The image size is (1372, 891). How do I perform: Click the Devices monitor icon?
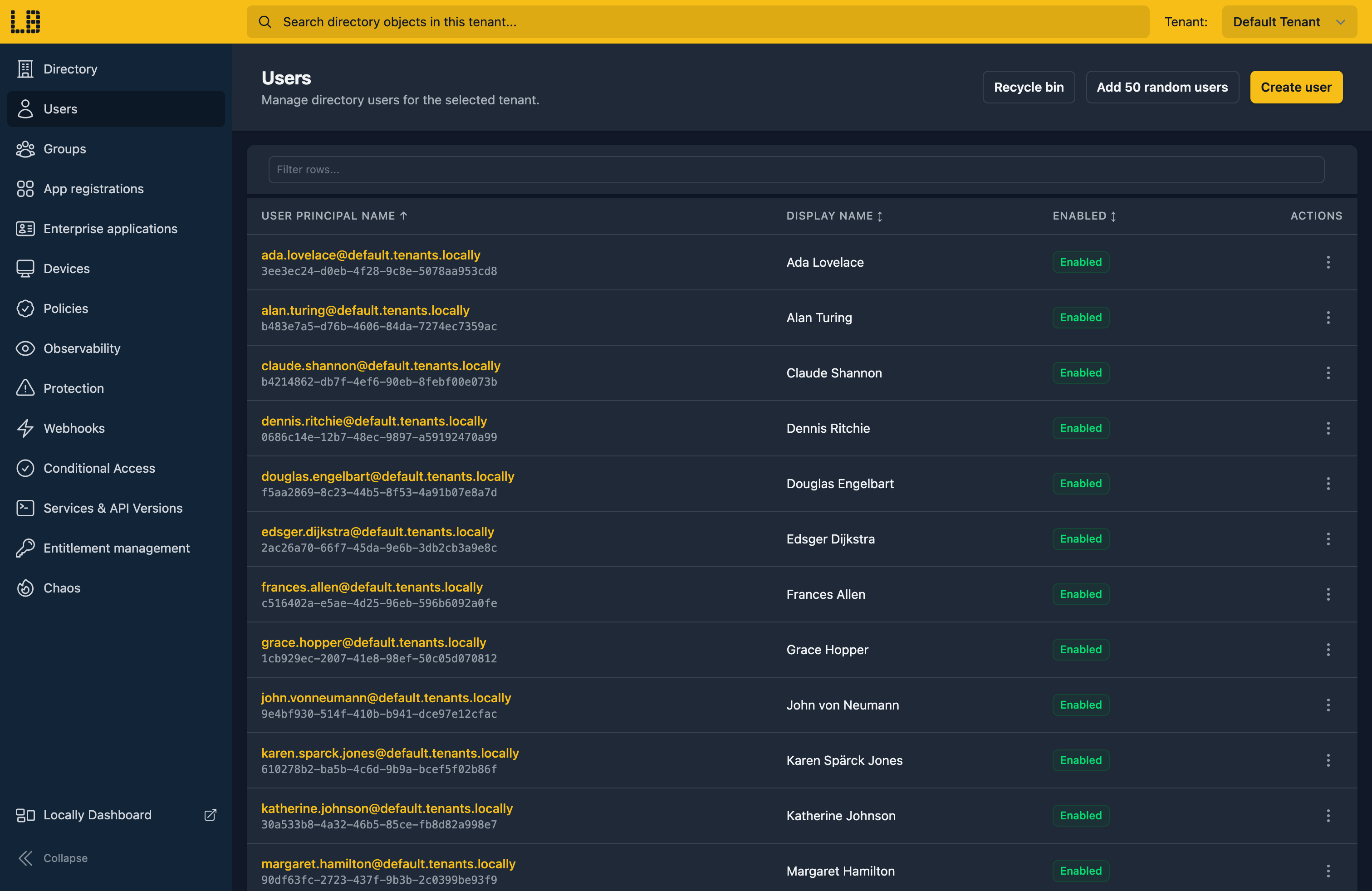[25, 269]
